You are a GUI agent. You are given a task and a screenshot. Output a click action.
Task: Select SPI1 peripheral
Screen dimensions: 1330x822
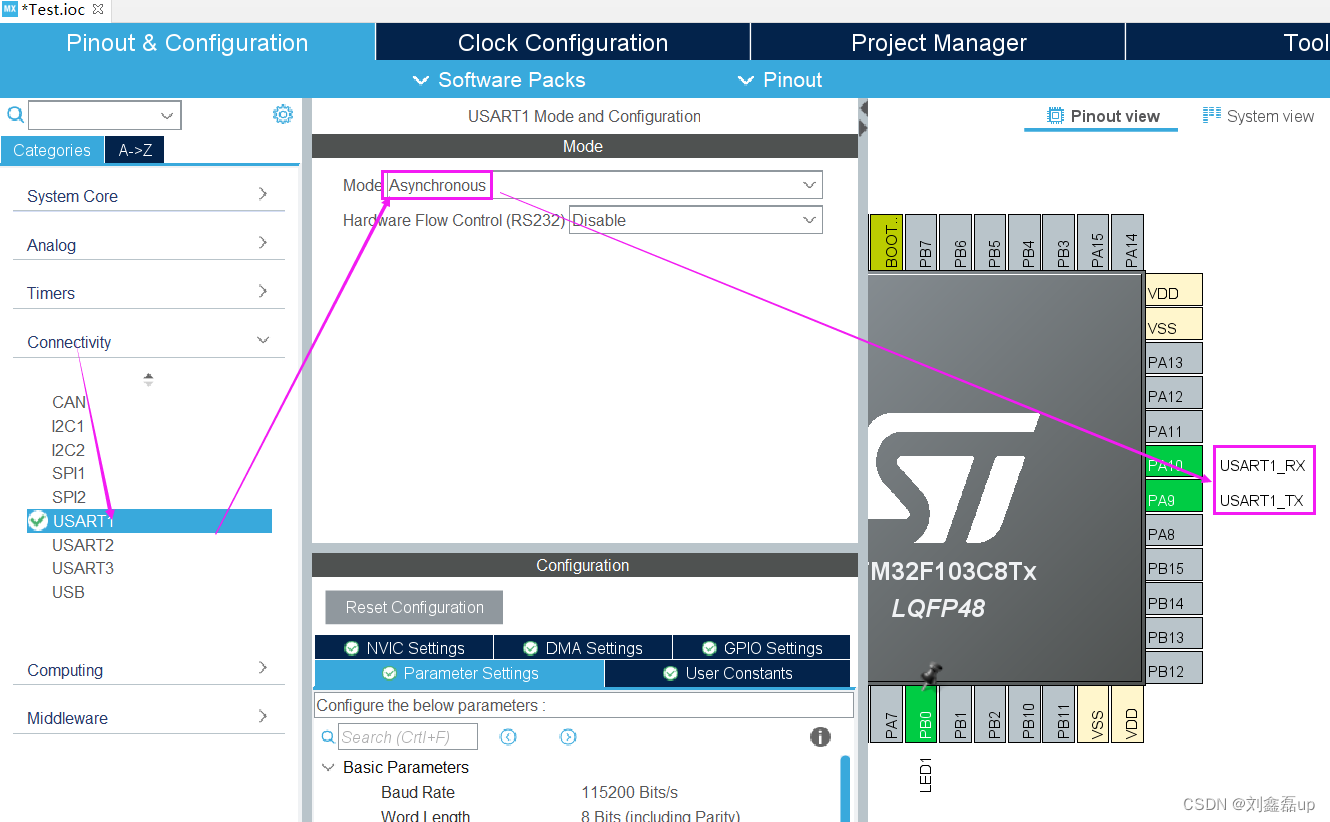click(x=69, y=473)
